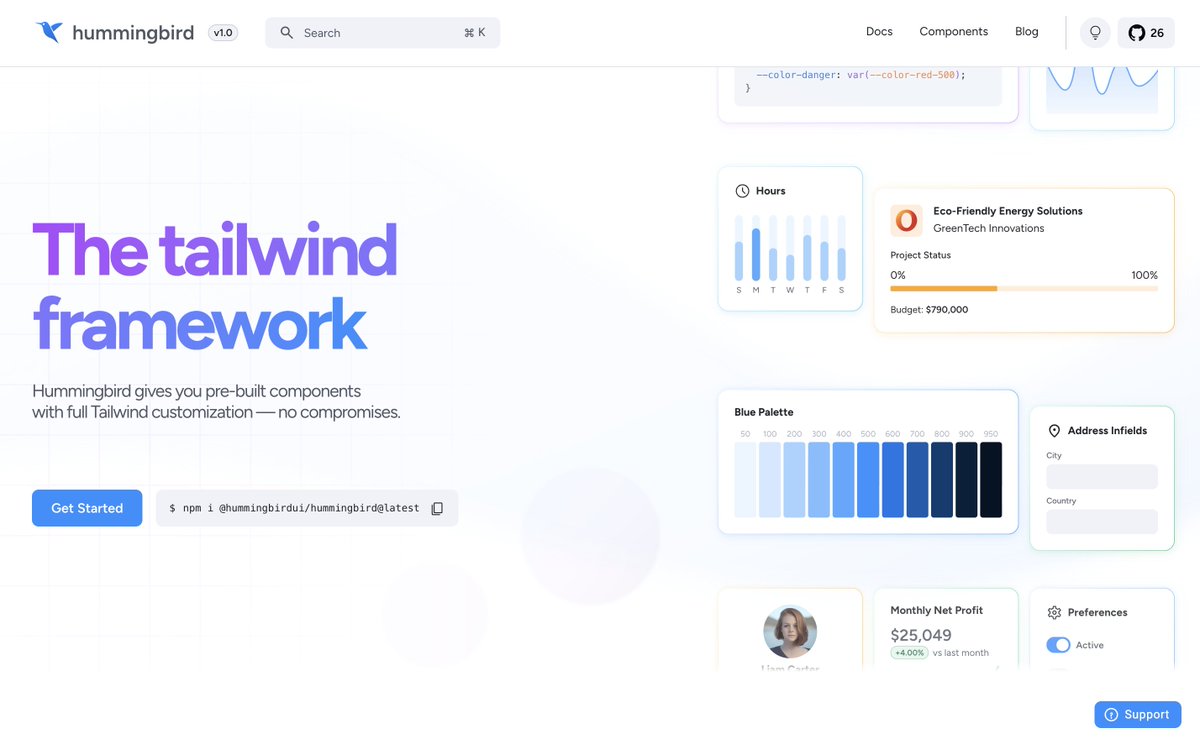Screen dimensions: 1200x739
Task: Click the Get Started button
Action: (x=87, y=508)
